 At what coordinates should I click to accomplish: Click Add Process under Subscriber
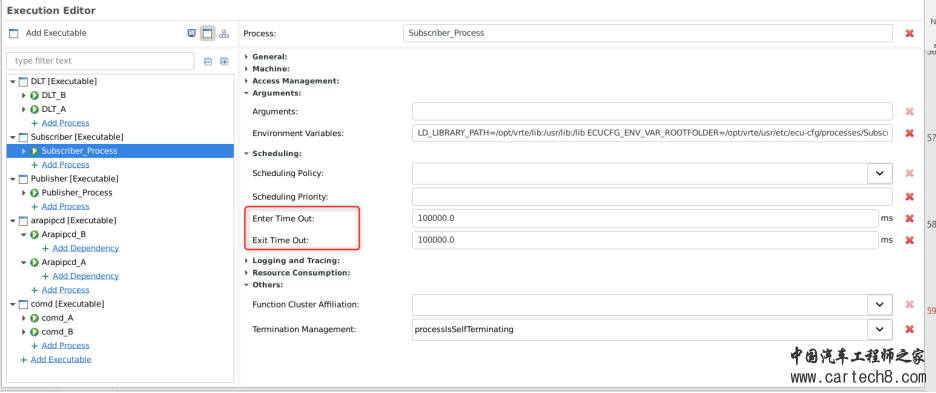65,165
